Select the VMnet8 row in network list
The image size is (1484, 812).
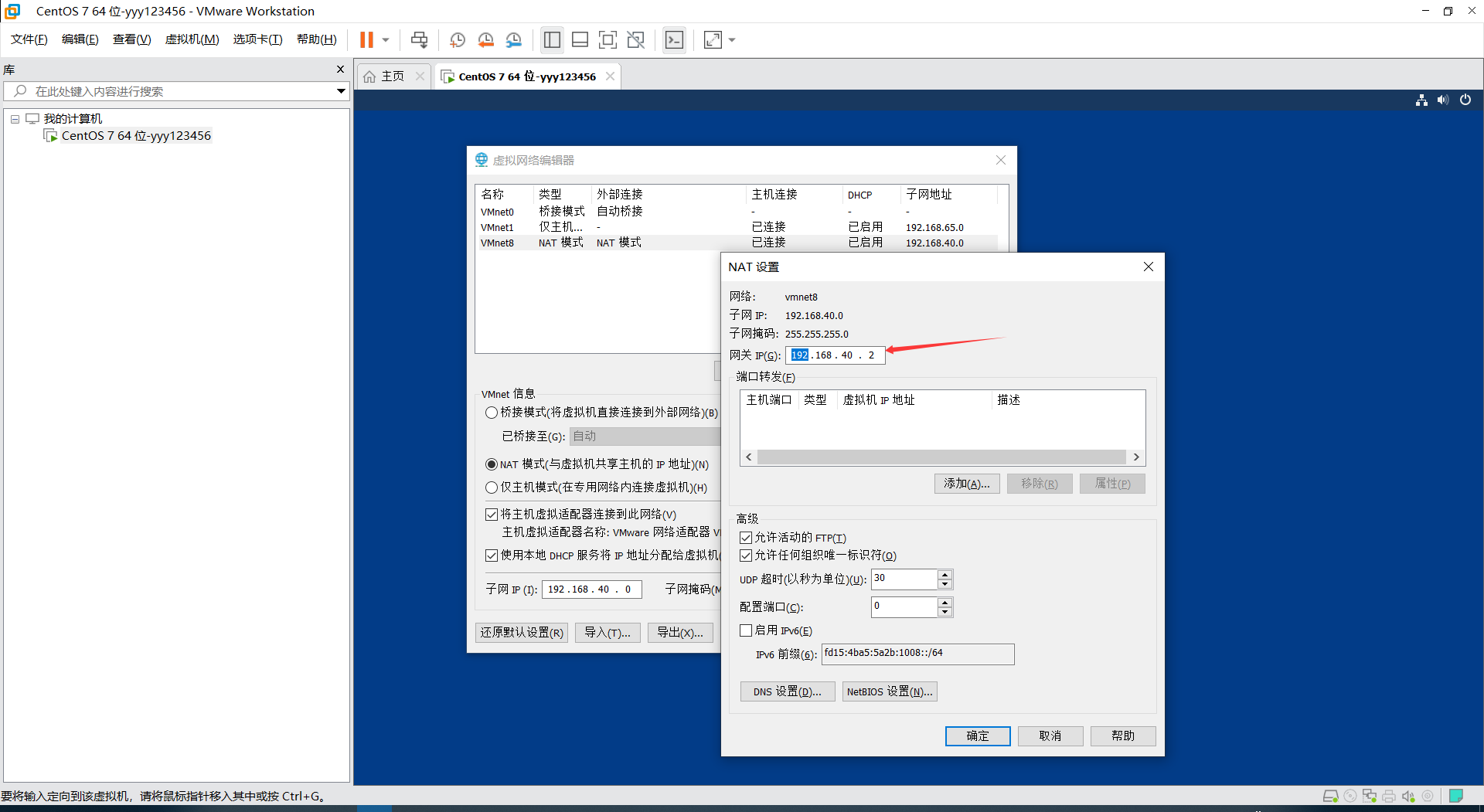coord(737,243)
